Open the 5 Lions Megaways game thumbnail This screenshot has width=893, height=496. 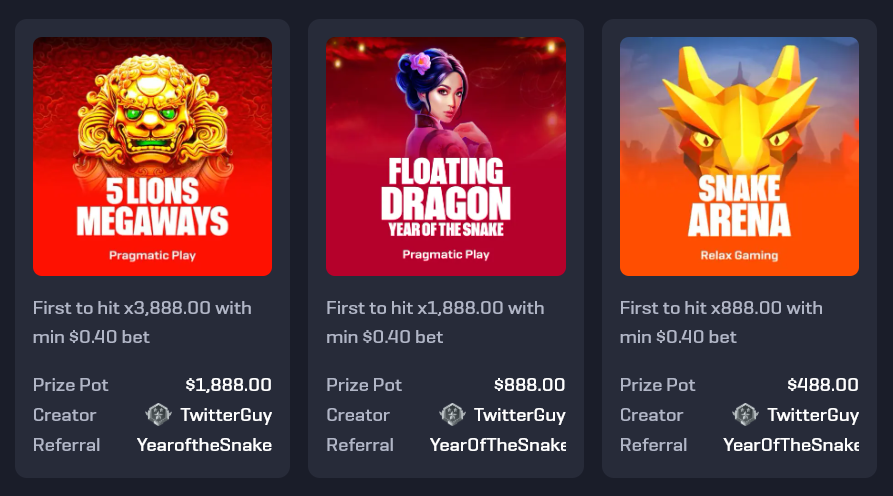click(x=152, y=157)
